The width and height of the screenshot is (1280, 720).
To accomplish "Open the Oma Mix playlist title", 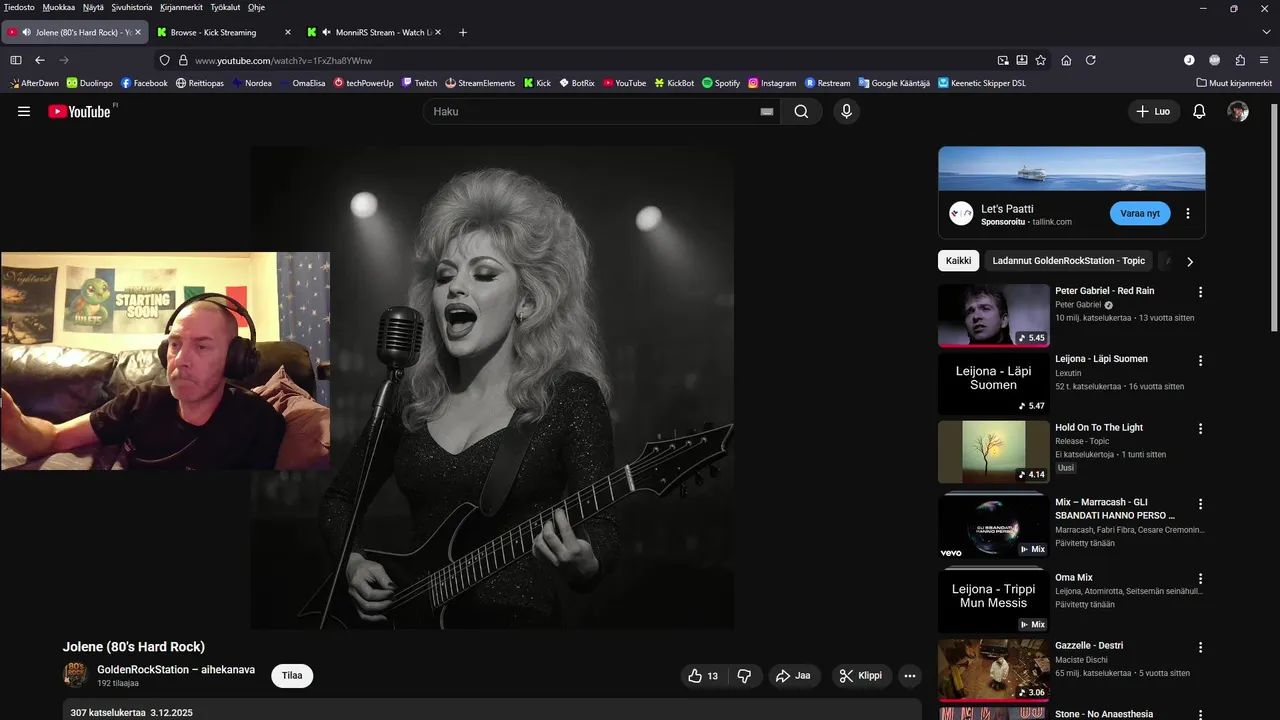I will click(x=1074, y=578).
